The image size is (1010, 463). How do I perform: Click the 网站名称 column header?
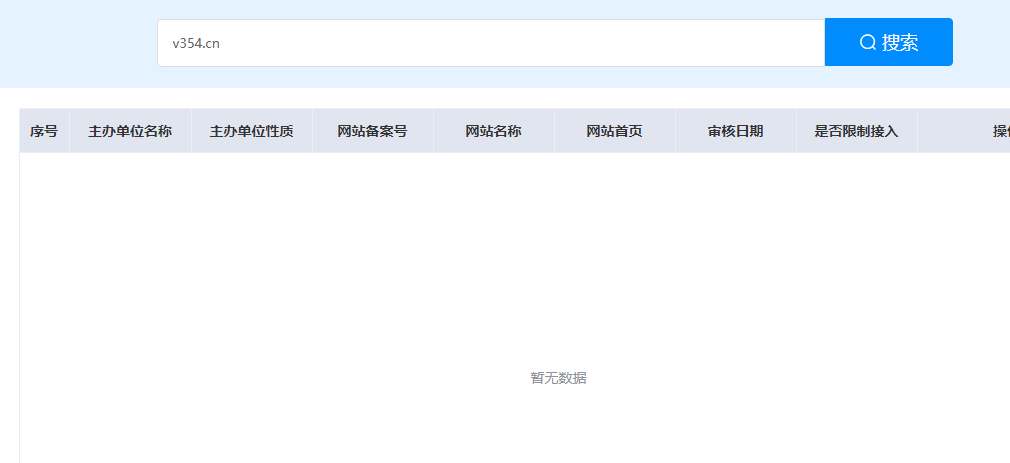coord(493,131)
